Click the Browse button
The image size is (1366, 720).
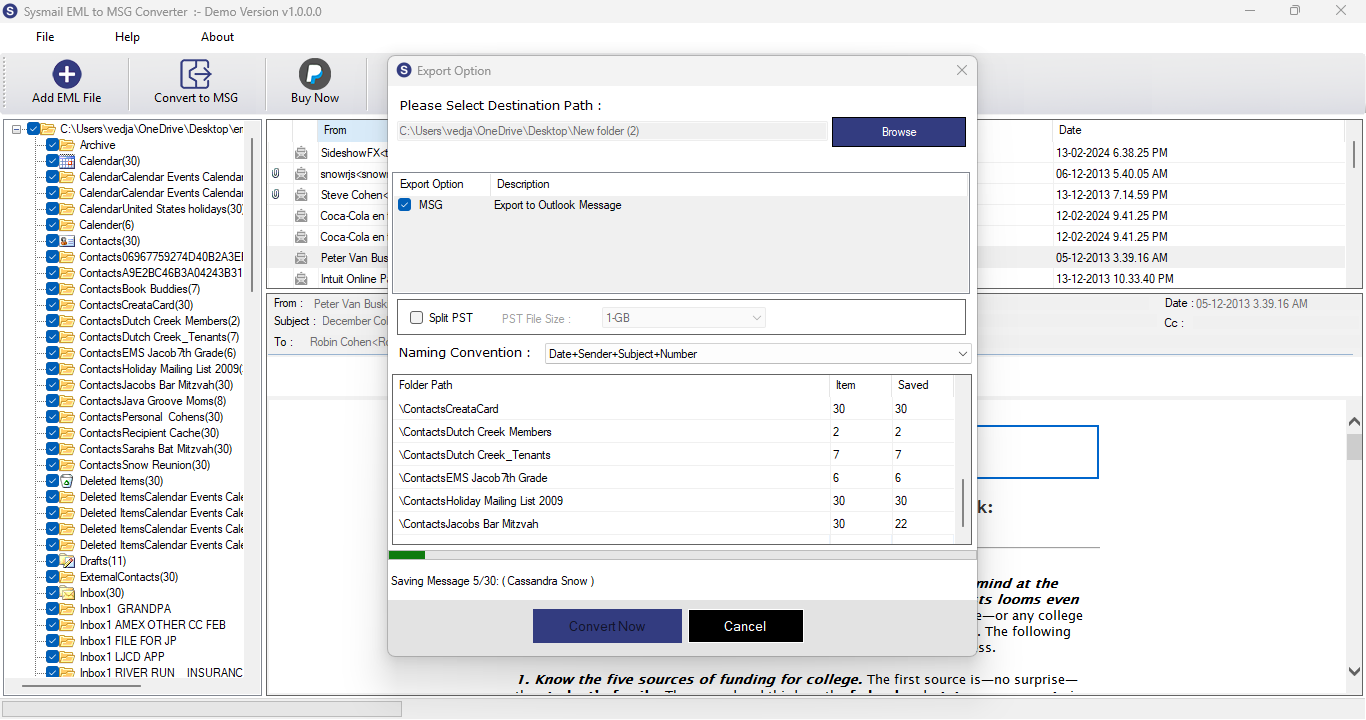pos(899,132)
